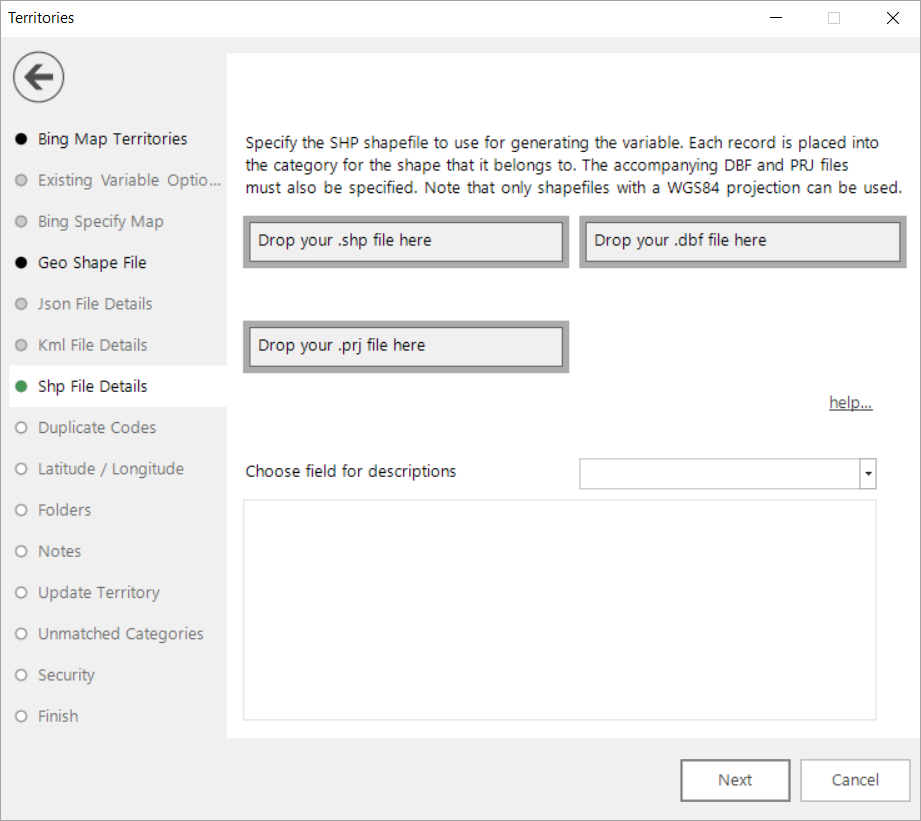The height and width of the screenshot is (821, 921).
Task: Click the Next button
Action: coord(735,780)
